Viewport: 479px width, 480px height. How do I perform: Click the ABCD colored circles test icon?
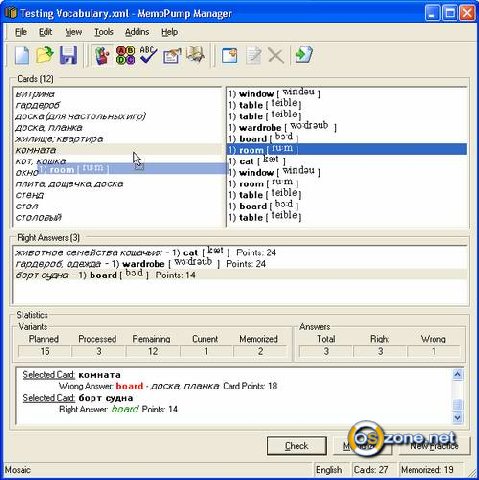point(125,55)
